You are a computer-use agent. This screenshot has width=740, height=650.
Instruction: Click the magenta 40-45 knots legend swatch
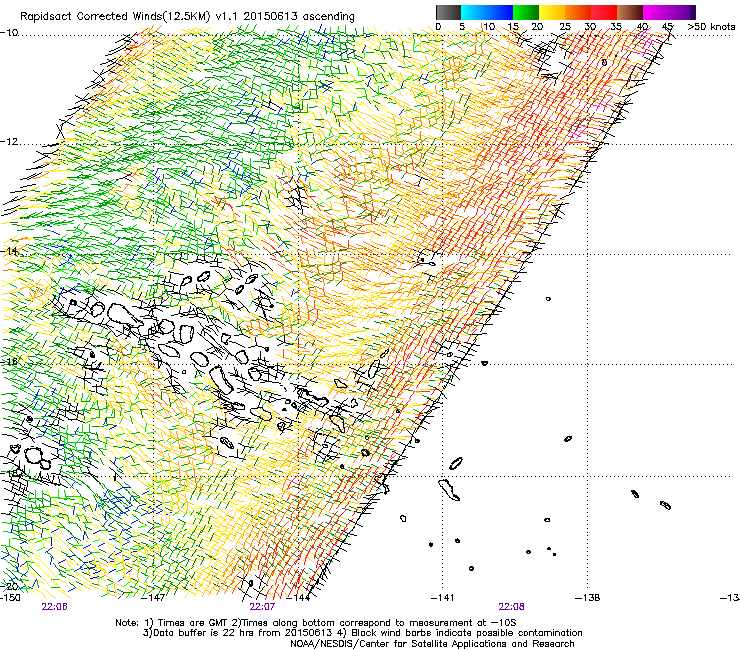tap(656, 12)
